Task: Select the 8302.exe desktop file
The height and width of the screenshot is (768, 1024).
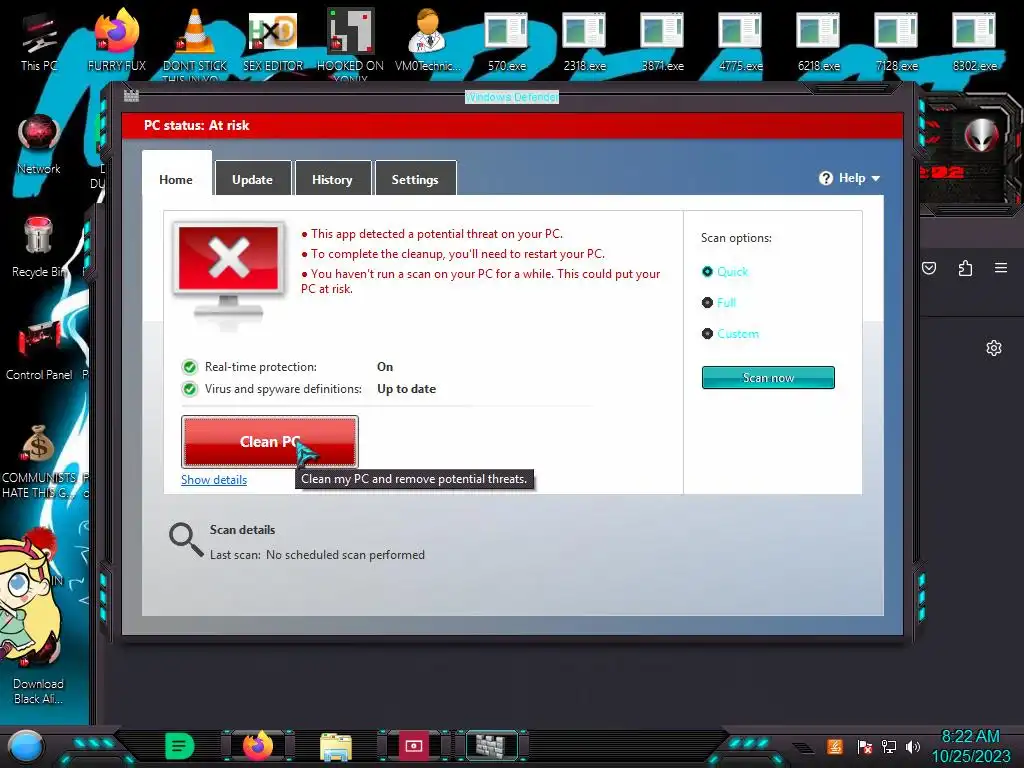Action: click(x=974, y=40)
